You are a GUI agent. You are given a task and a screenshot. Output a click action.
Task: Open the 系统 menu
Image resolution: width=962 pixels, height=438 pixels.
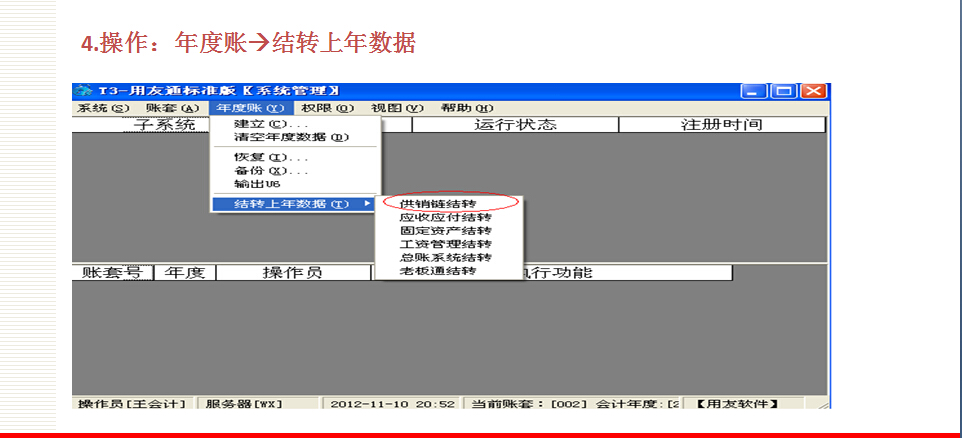coord(103,108)
